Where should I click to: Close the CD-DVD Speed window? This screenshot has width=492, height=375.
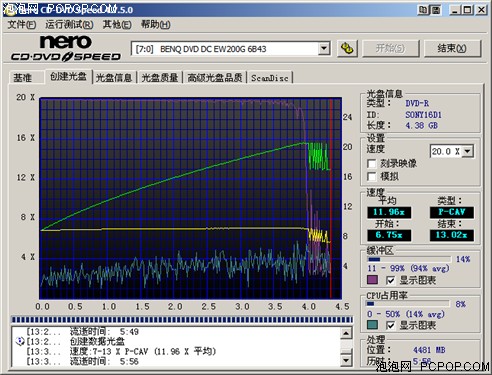point(481,10)
